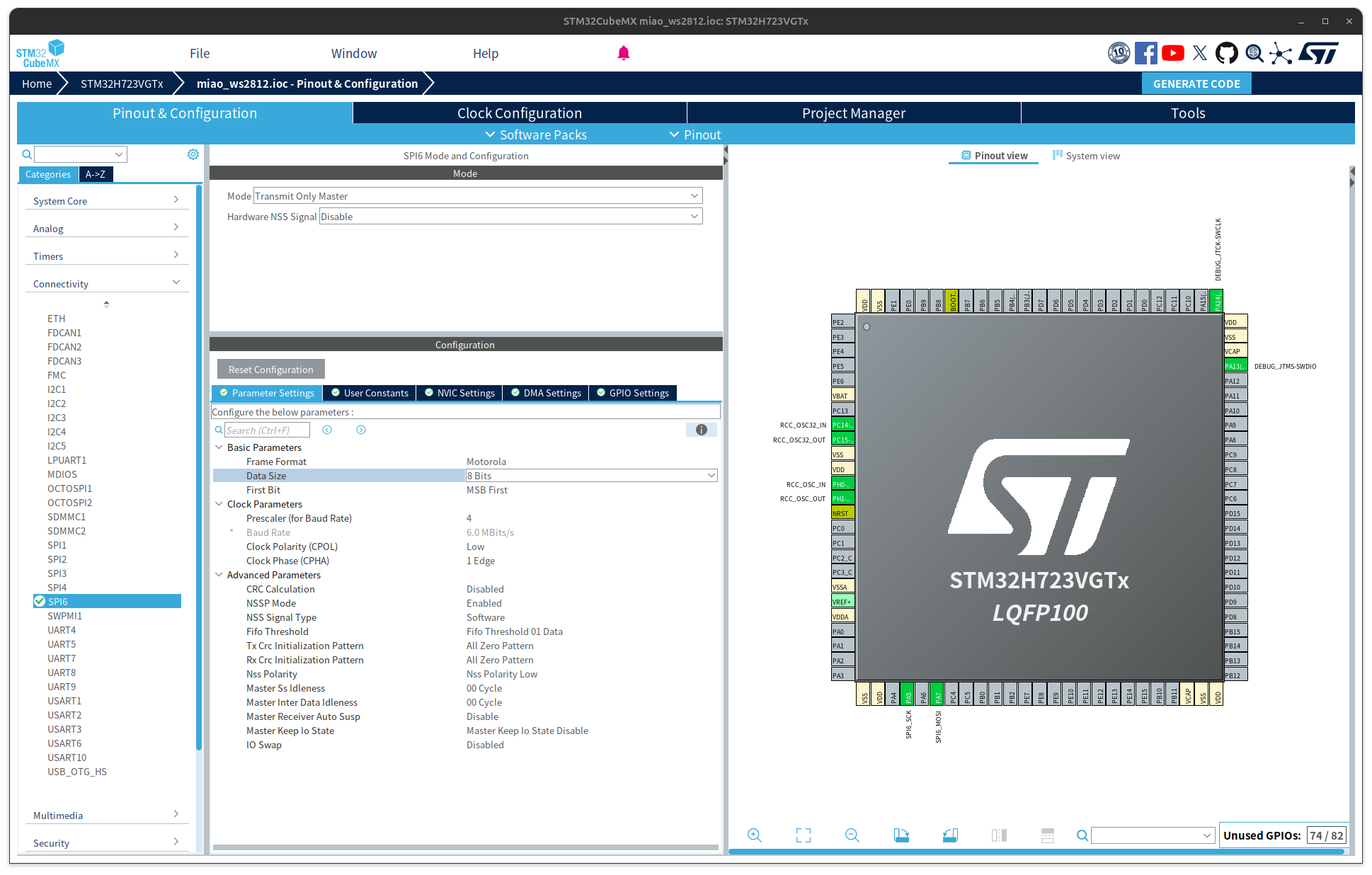Open the ST GitHub icon link
Screen dimensions: 1372x875
click(1227, 53)
